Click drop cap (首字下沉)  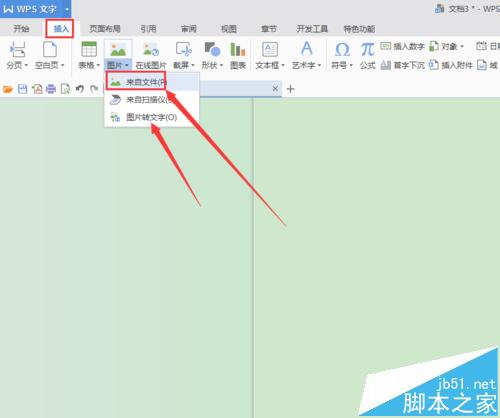coord(402,65)
